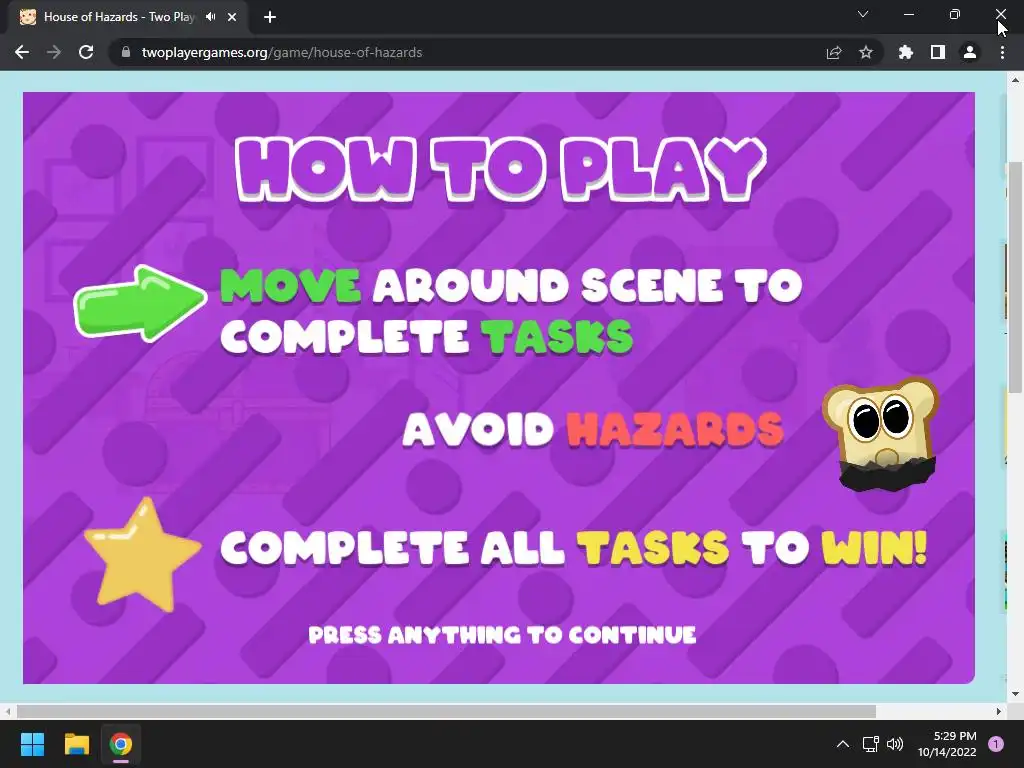Image resolution: width=1024 pixels, height=768 pixels.
Task: Open Chrome's three-dot menu
Action: tap(1002, 52)
